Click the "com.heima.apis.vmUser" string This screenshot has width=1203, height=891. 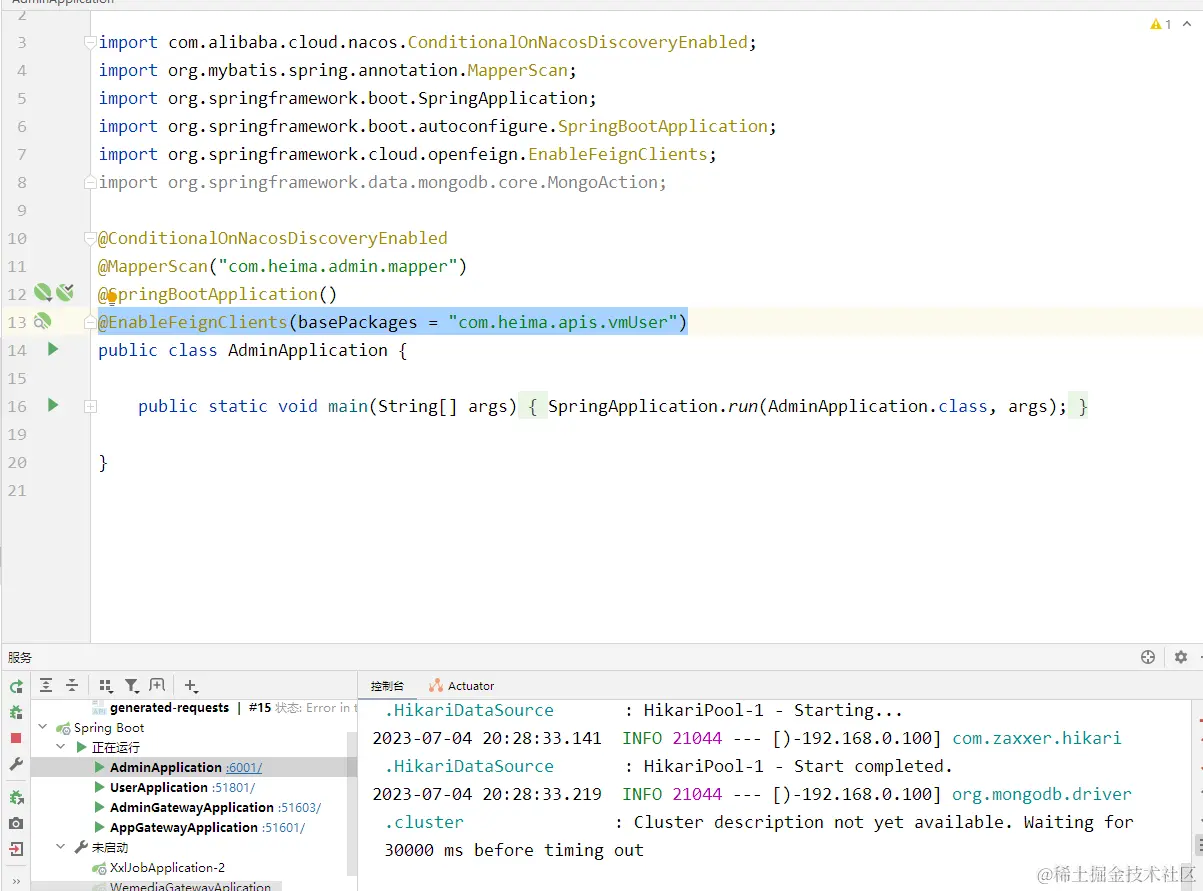tap(563, 322)
